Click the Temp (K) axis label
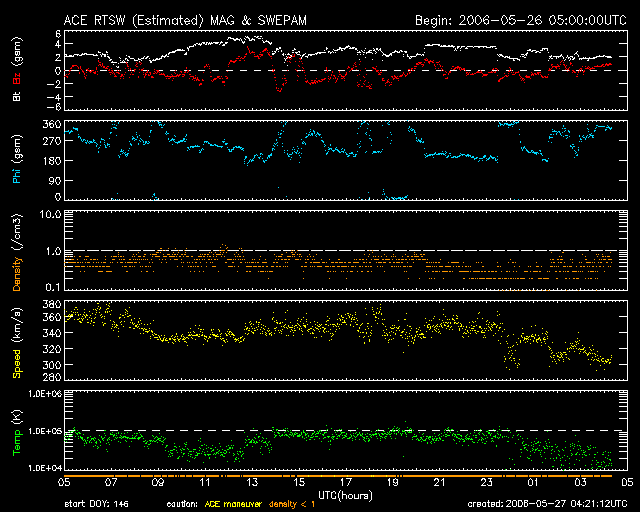The height and width of the screenshot is (512, 640). 17,432
